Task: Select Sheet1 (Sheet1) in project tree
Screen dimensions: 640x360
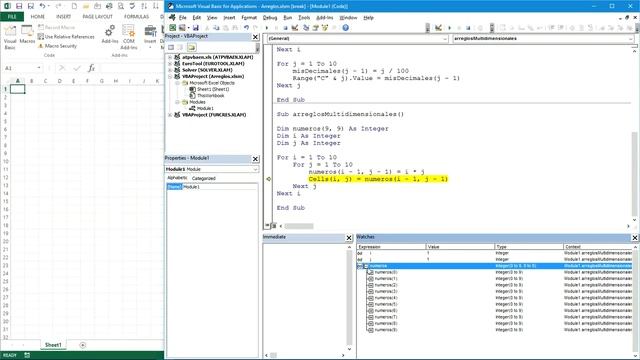Action: click(213, 89)
